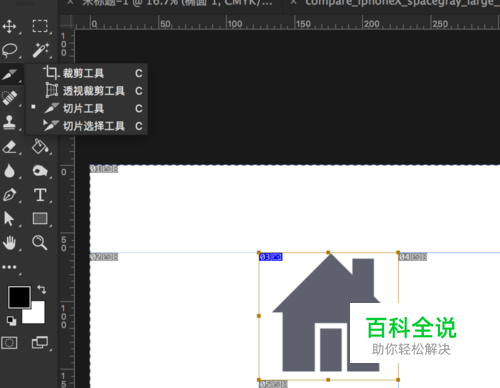Select the Paint Bucket tool
This screenshot has width=500, height=388.
[x=40, y=146]
